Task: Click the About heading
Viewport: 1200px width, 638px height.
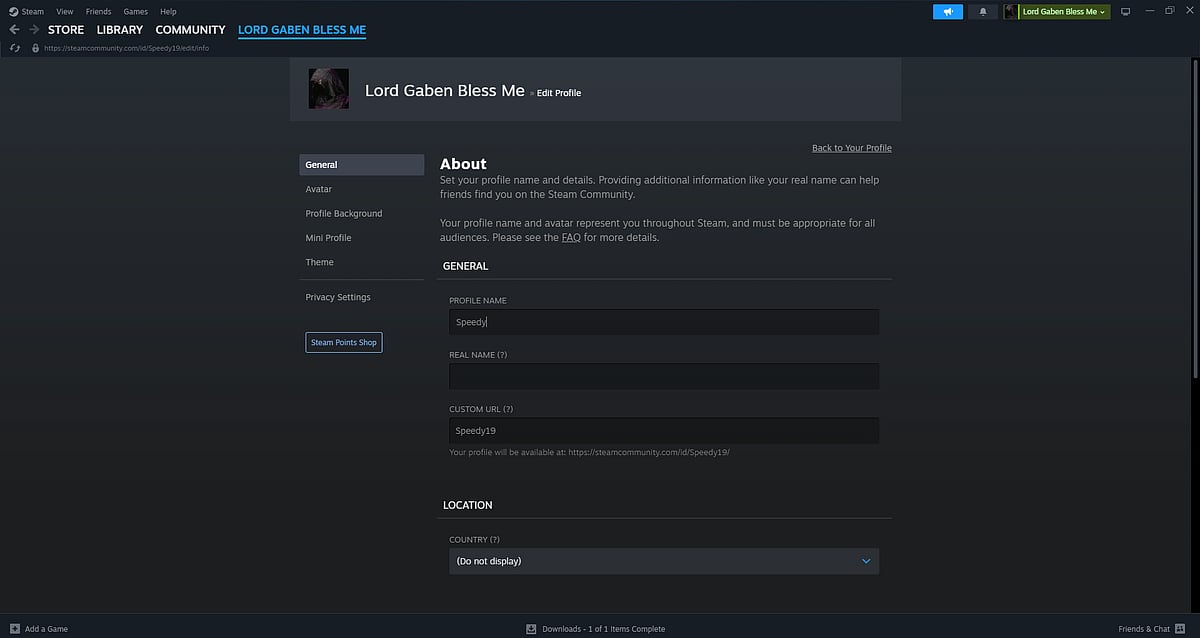Action: [x=463, y=164]
